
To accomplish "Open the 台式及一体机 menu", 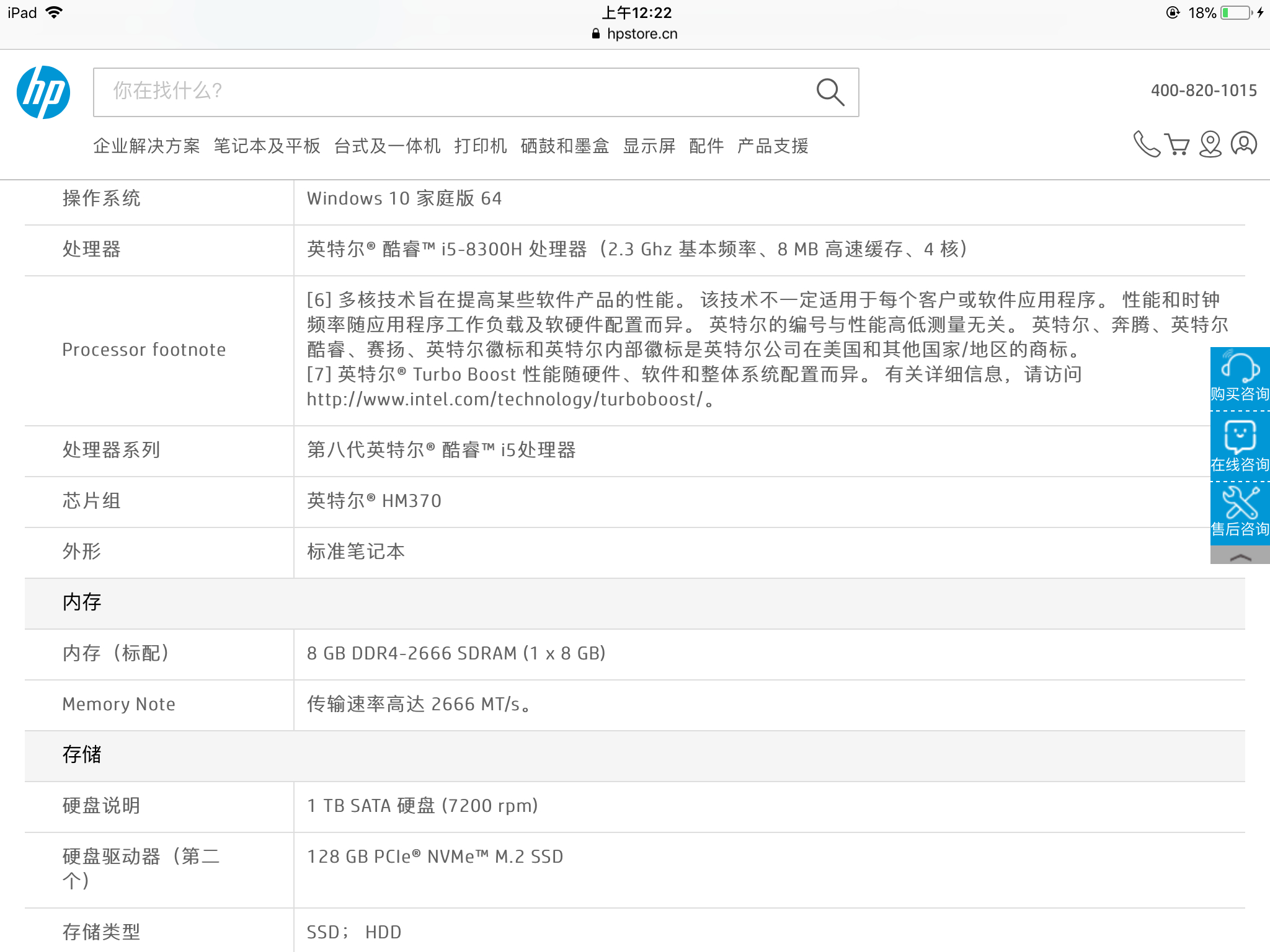I will point(387,146).
